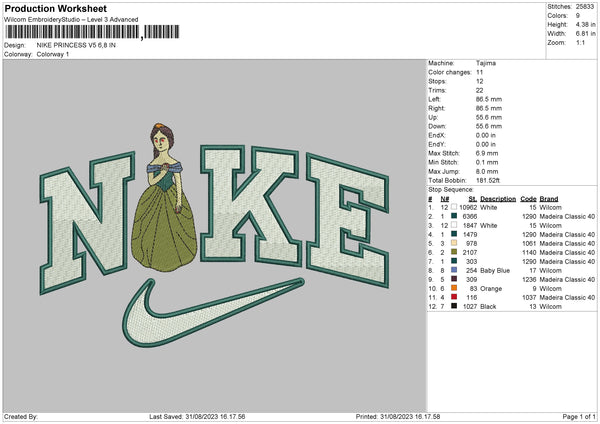Click the 'St.' column header
The height and width of the screenshot is (424, 600).
(473, 199)
